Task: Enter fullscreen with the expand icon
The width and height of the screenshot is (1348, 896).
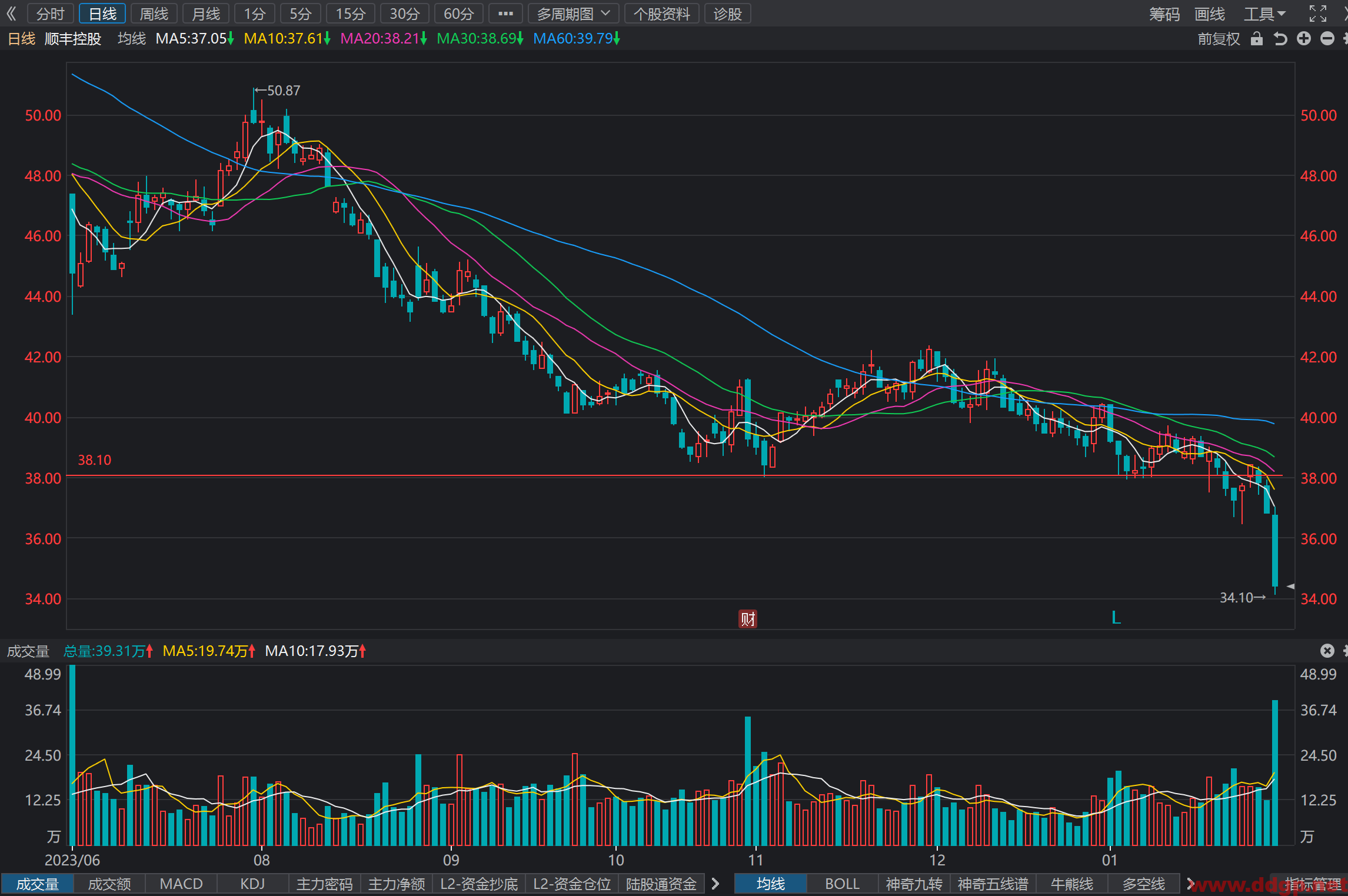Action: [1318, 14]
